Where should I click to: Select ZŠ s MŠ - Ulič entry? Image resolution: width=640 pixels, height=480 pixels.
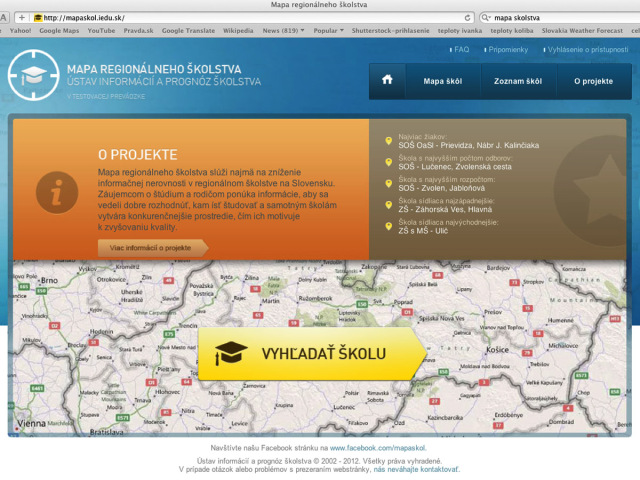pos(423,231)
